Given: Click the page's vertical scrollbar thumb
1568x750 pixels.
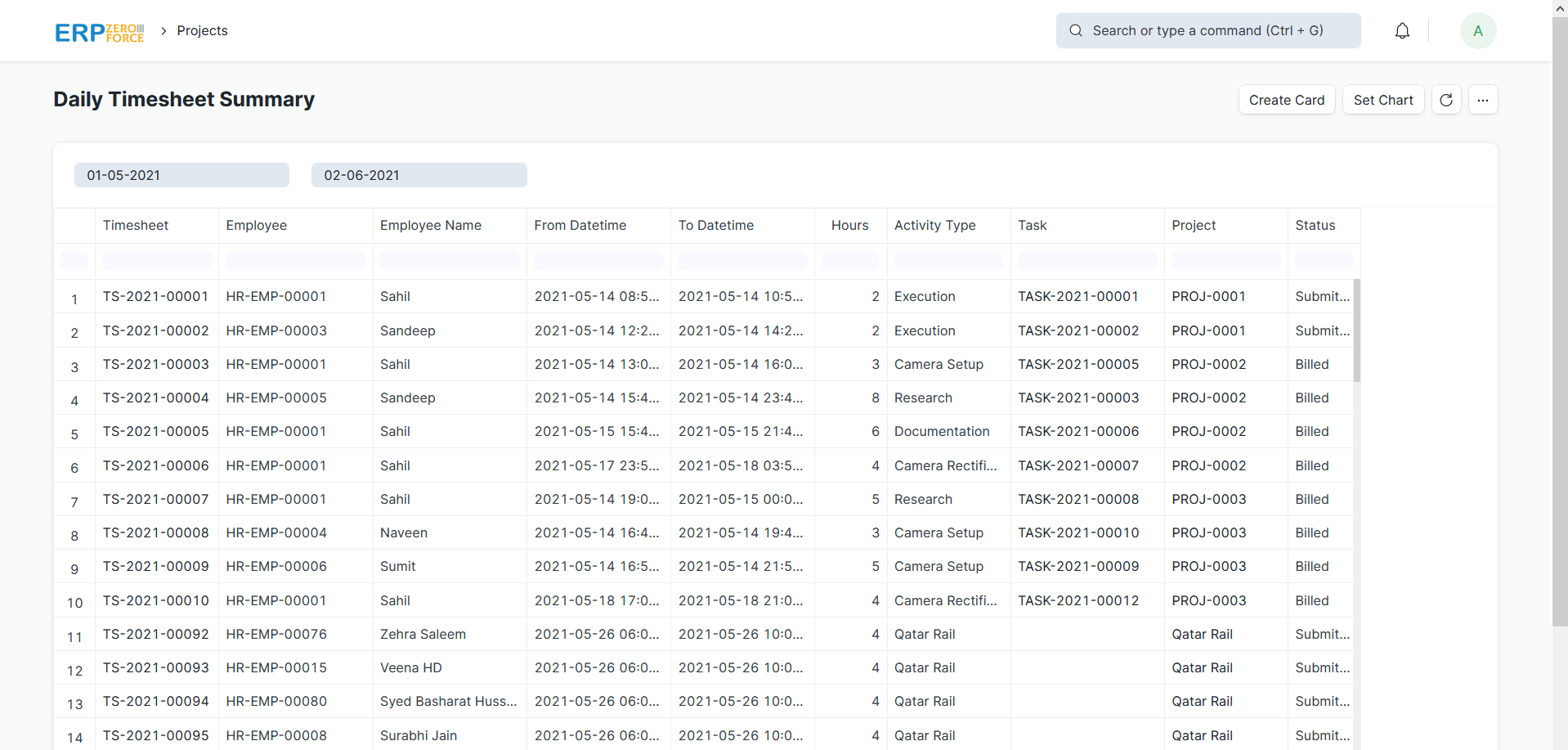Looking at the screenshot, I should [1560, 321].
